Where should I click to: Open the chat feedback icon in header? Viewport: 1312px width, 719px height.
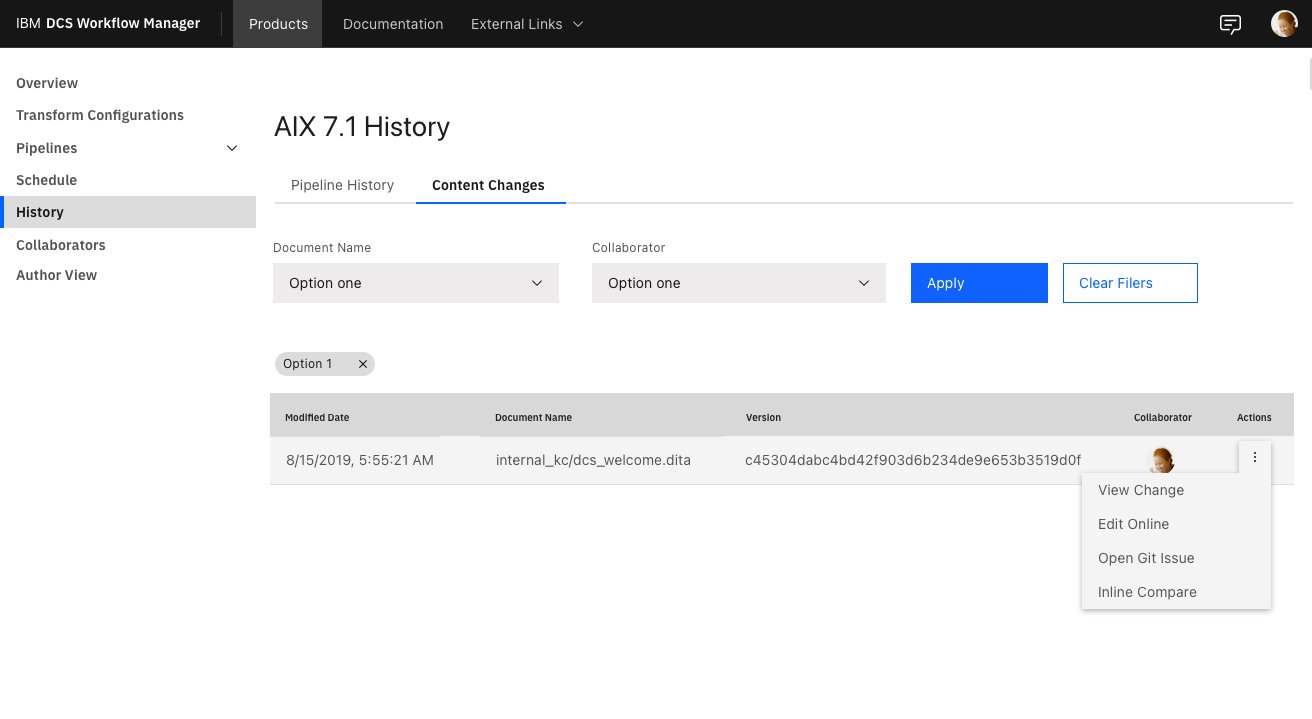(x=1230, y=24)
